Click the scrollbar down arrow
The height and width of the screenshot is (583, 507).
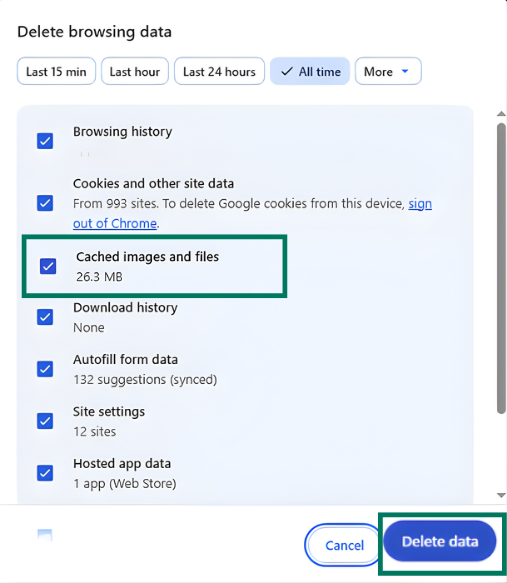[501, 495]
